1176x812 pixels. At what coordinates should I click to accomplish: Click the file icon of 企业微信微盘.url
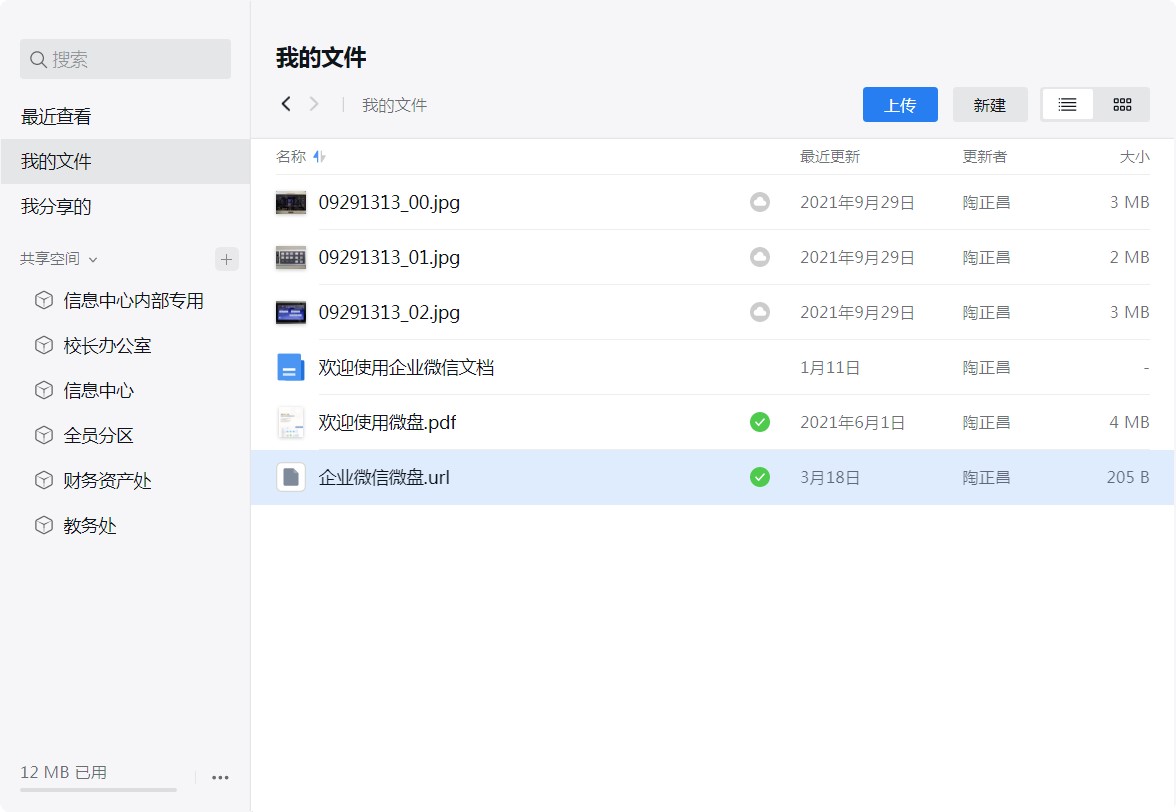(x=290, y=477)
